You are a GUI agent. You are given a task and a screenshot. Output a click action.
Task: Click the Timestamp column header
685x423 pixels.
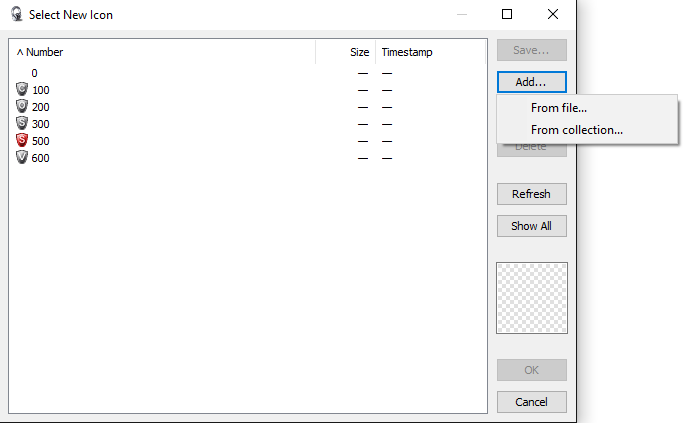[x=431, y=52]
